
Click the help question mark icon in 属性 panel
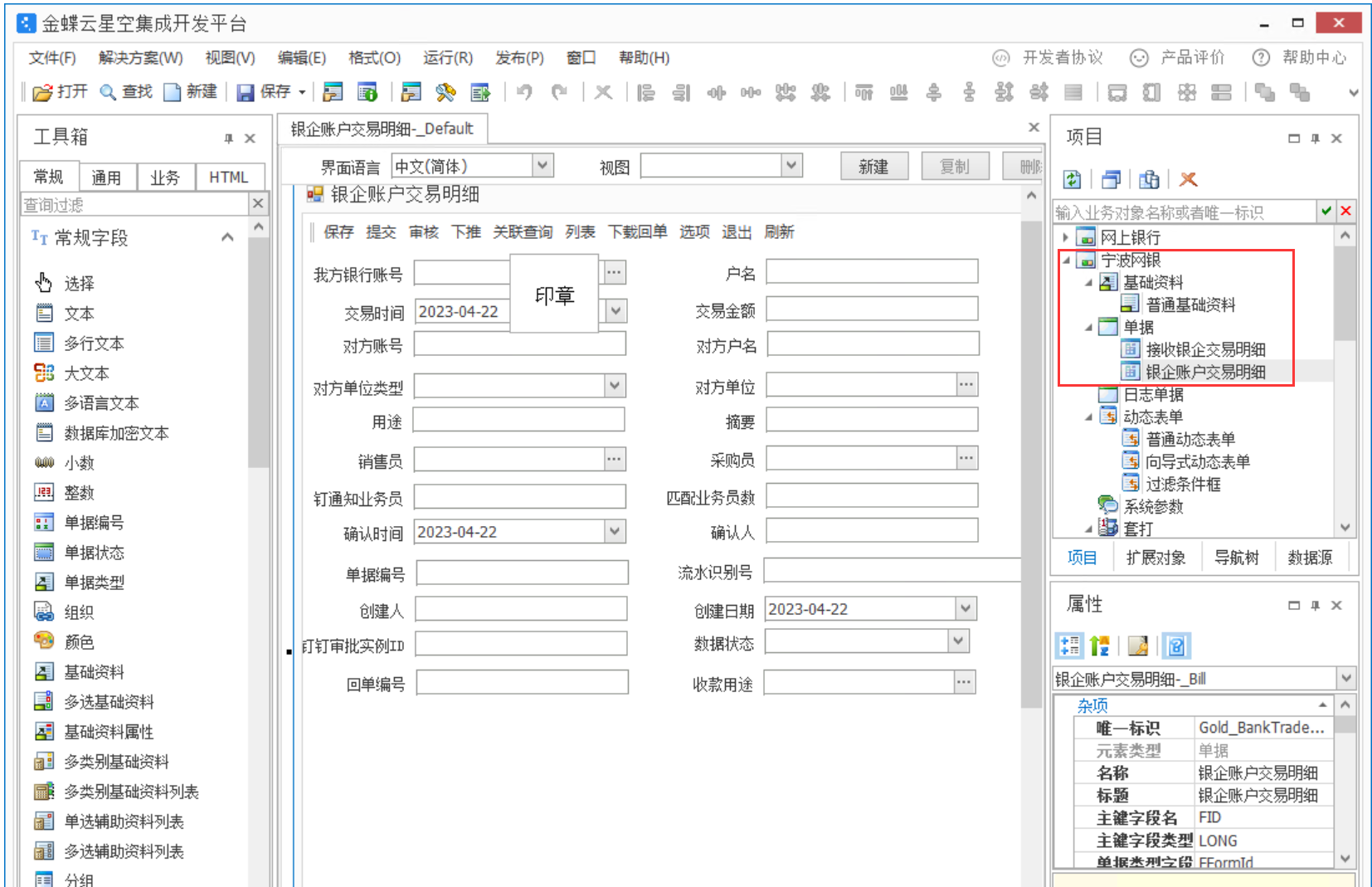(1176, 646)
